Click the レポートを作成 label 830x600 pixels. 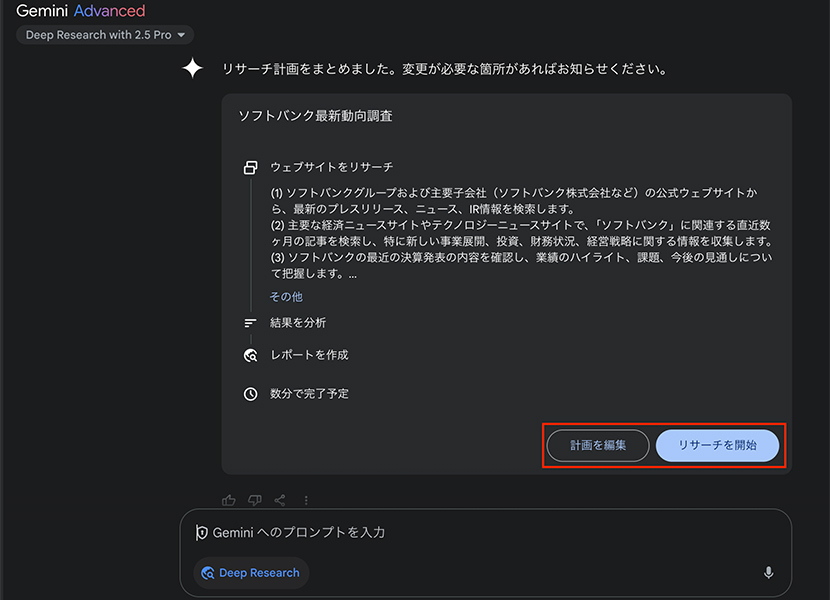[310, 355]
